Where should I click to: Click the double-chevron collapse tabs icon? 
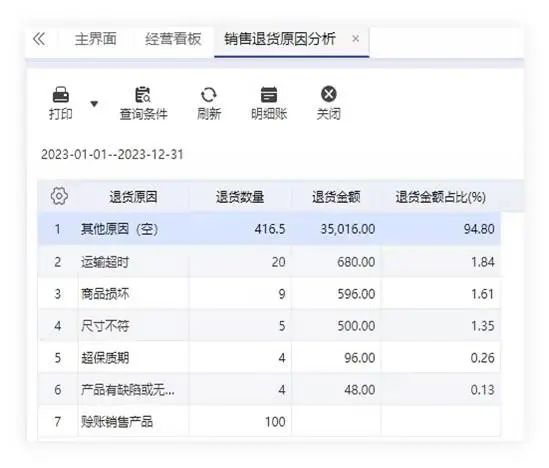(x=39, y=39)
